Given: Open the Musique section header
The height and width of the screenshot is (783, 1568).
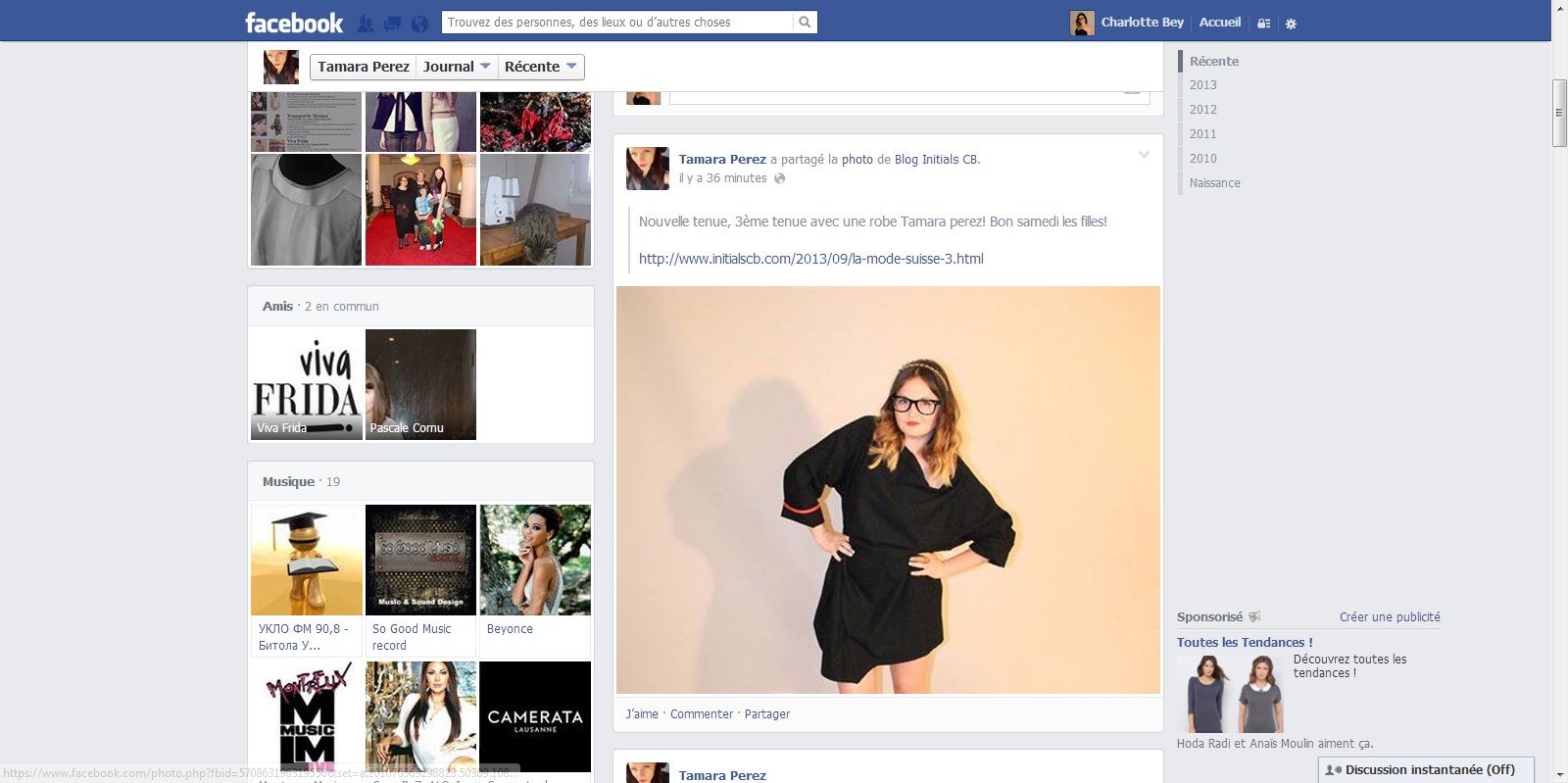Looking at the screenshot, I should 288,482.
